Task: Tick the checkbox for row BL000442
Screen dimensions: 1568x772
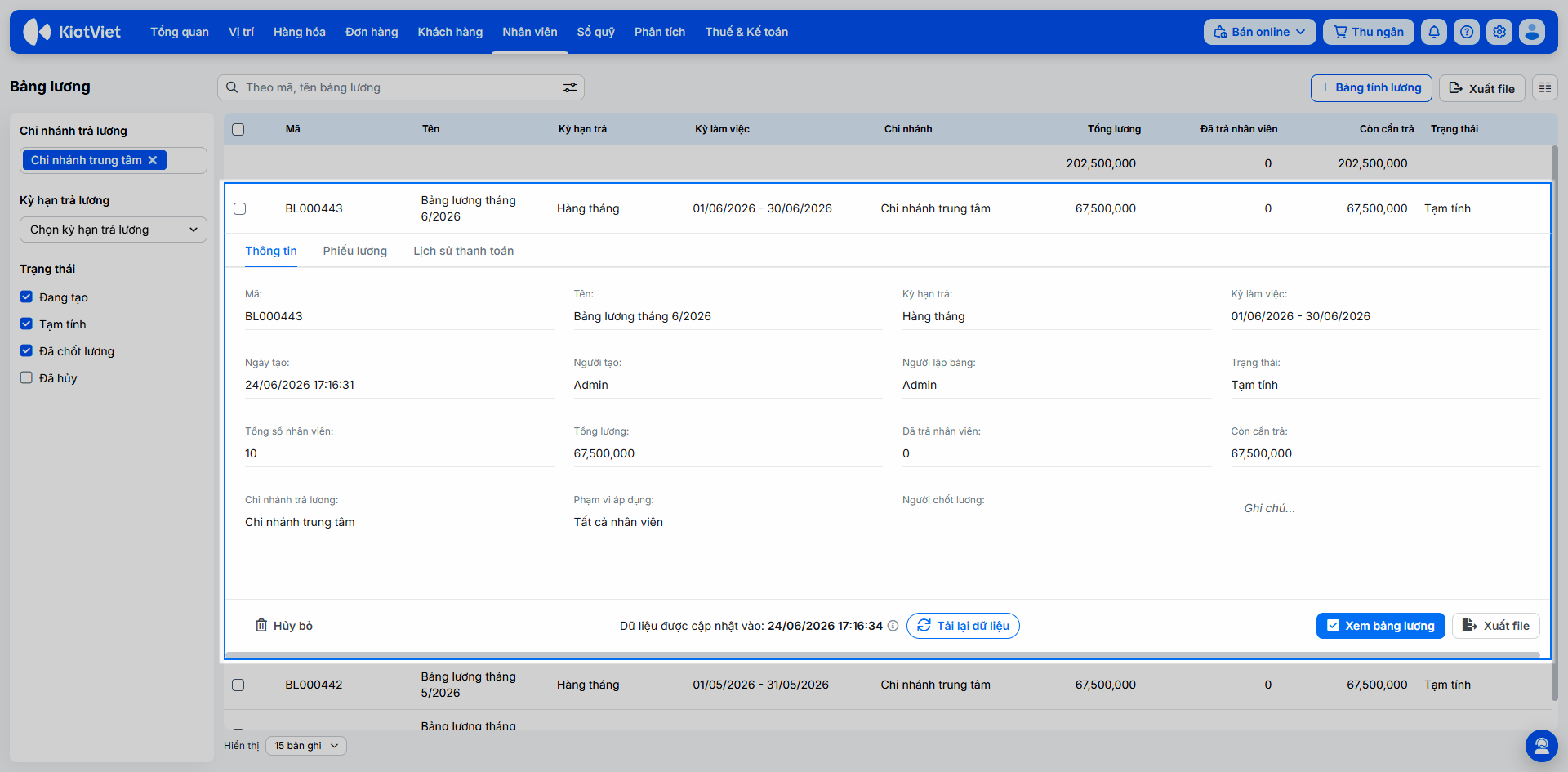Action: click(x=238, y=685)
